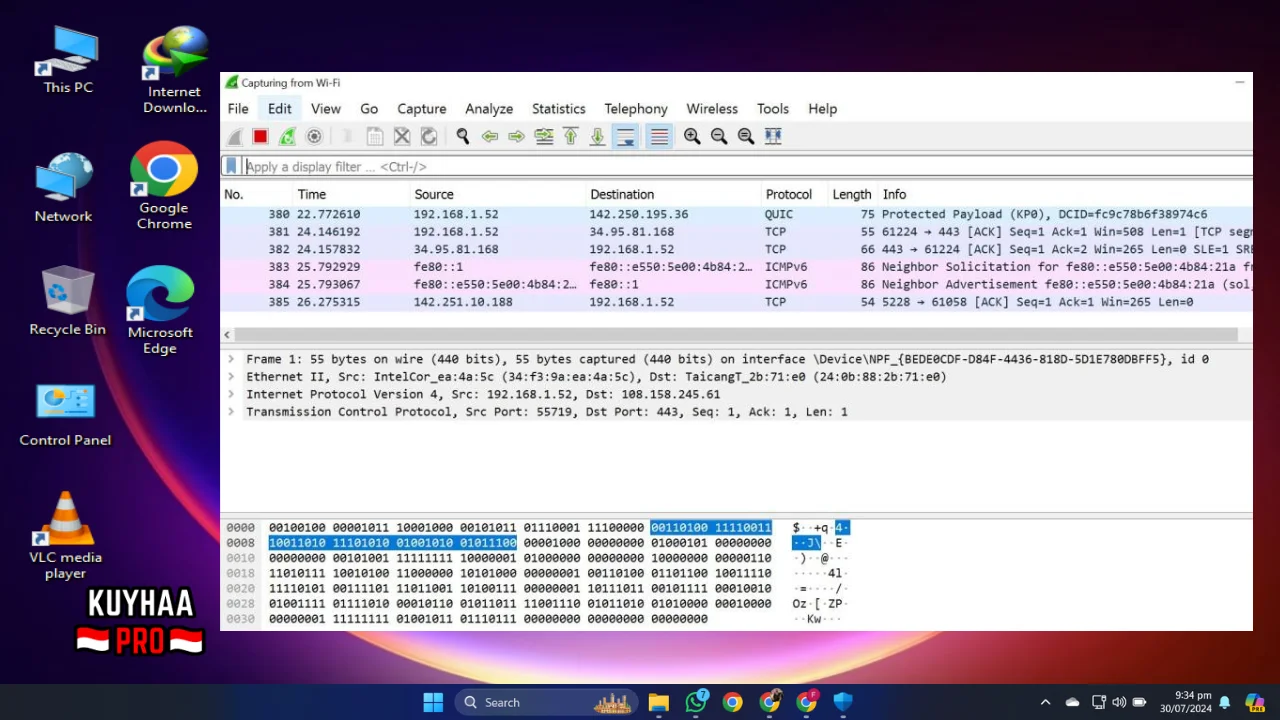Expand Internet Protocol Version 4 row
The height and width of the screenshot is (720, 1280).
231,394
